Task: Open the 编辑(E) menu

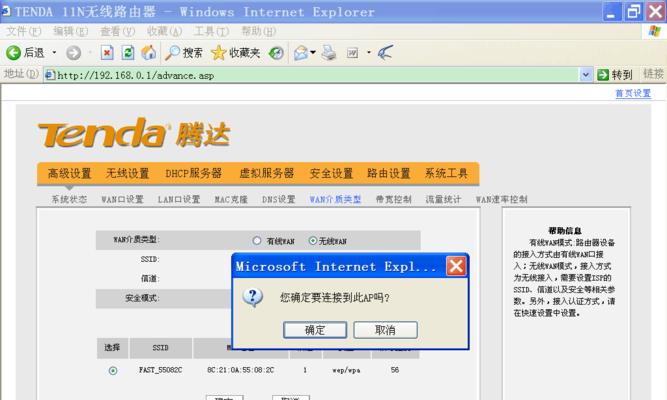Action: [71, 31]
